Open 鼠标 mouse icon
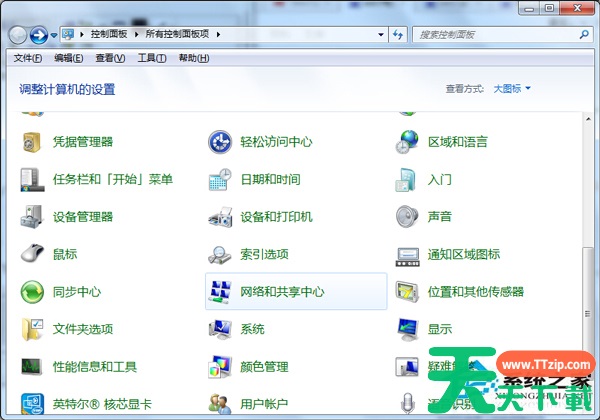Viewport: 600px width, 420px height. coord(33,254)
